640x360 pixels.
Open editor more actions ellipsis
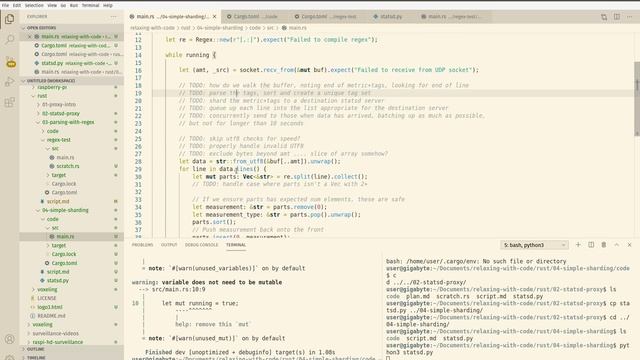point(629,17)
